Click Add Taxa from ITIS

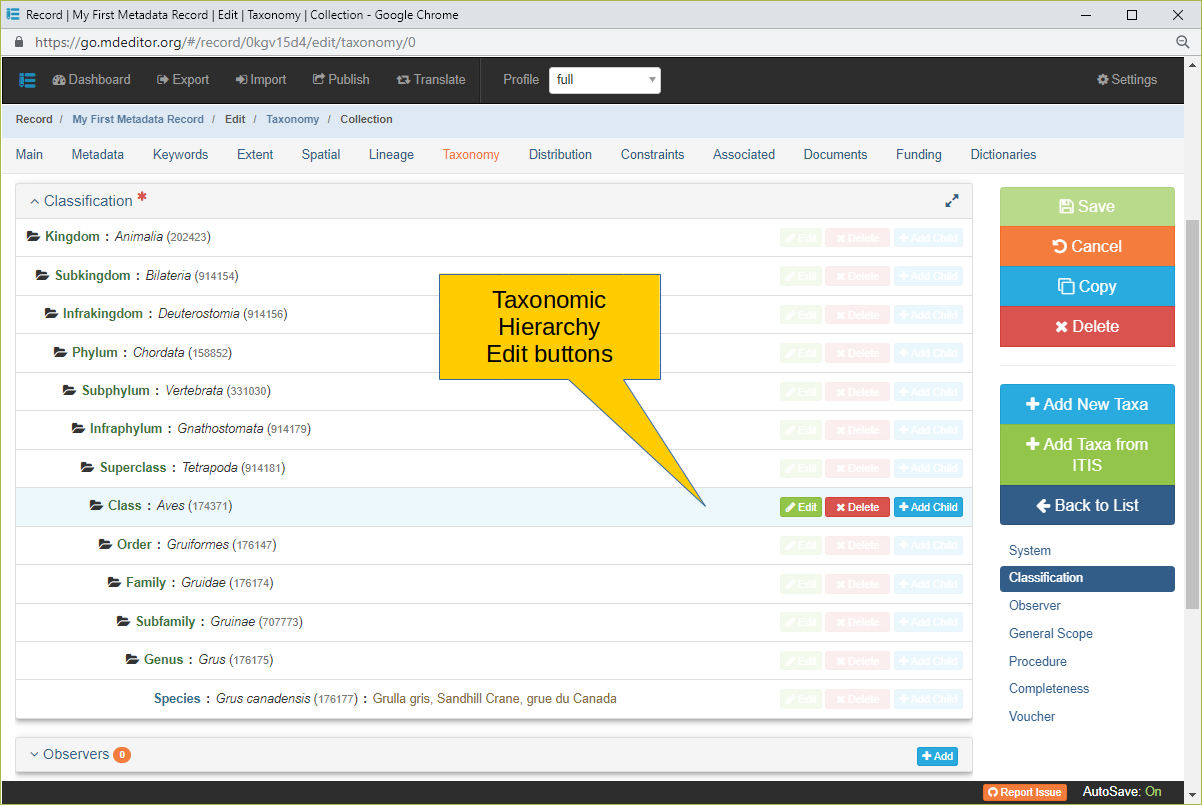pos(1087,455)
